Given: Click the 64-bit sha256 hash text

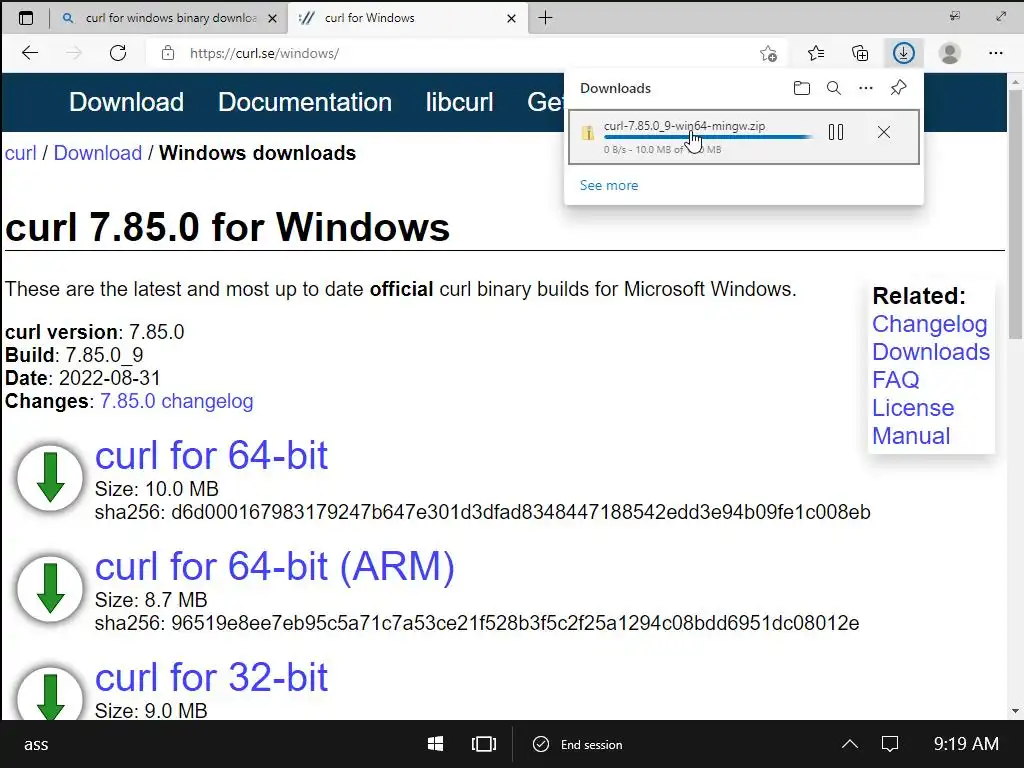Looking at the screenshot, I should (520, 512).
